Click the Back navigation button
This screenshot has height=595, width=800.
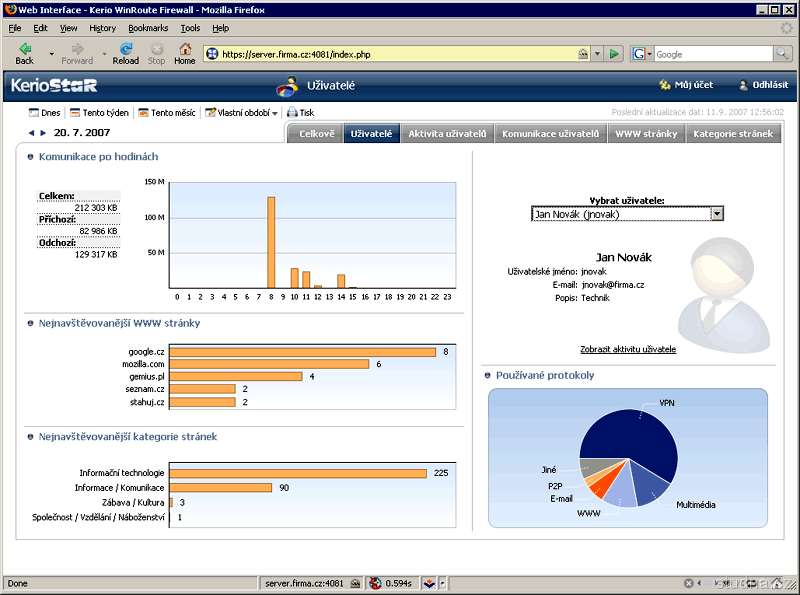point(24,53)
